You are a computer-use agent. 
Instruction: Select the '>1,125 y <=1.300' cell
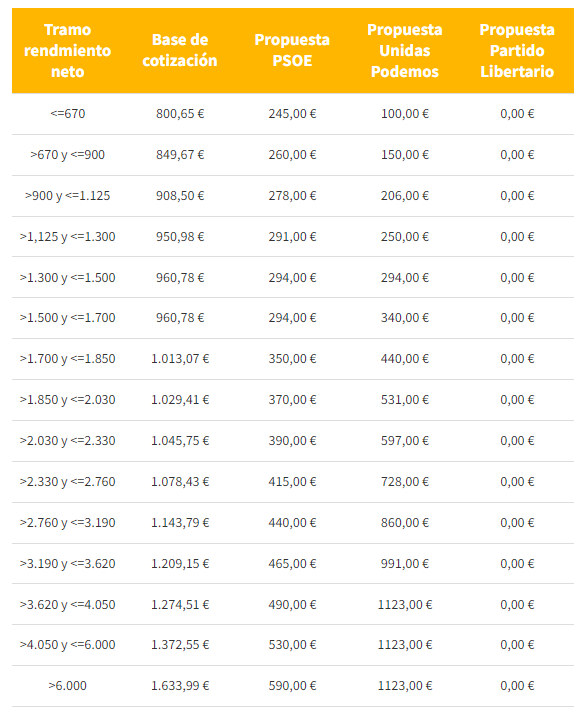tap(68, 237)
